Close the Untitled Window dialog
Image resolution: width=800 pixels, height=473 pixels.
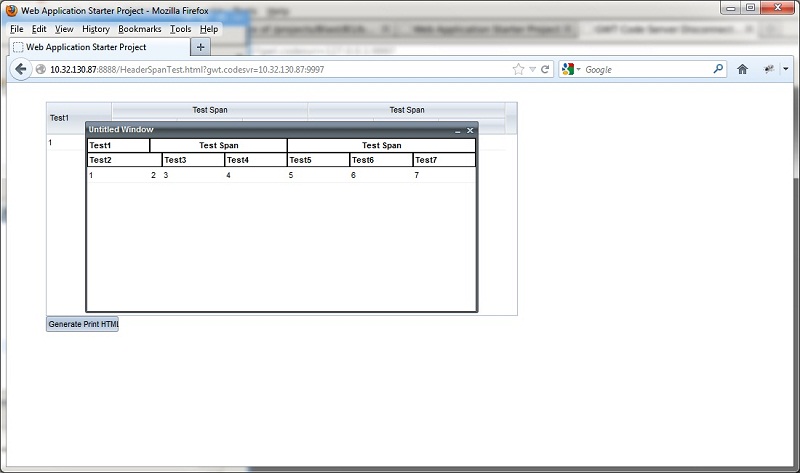(470, 131)
